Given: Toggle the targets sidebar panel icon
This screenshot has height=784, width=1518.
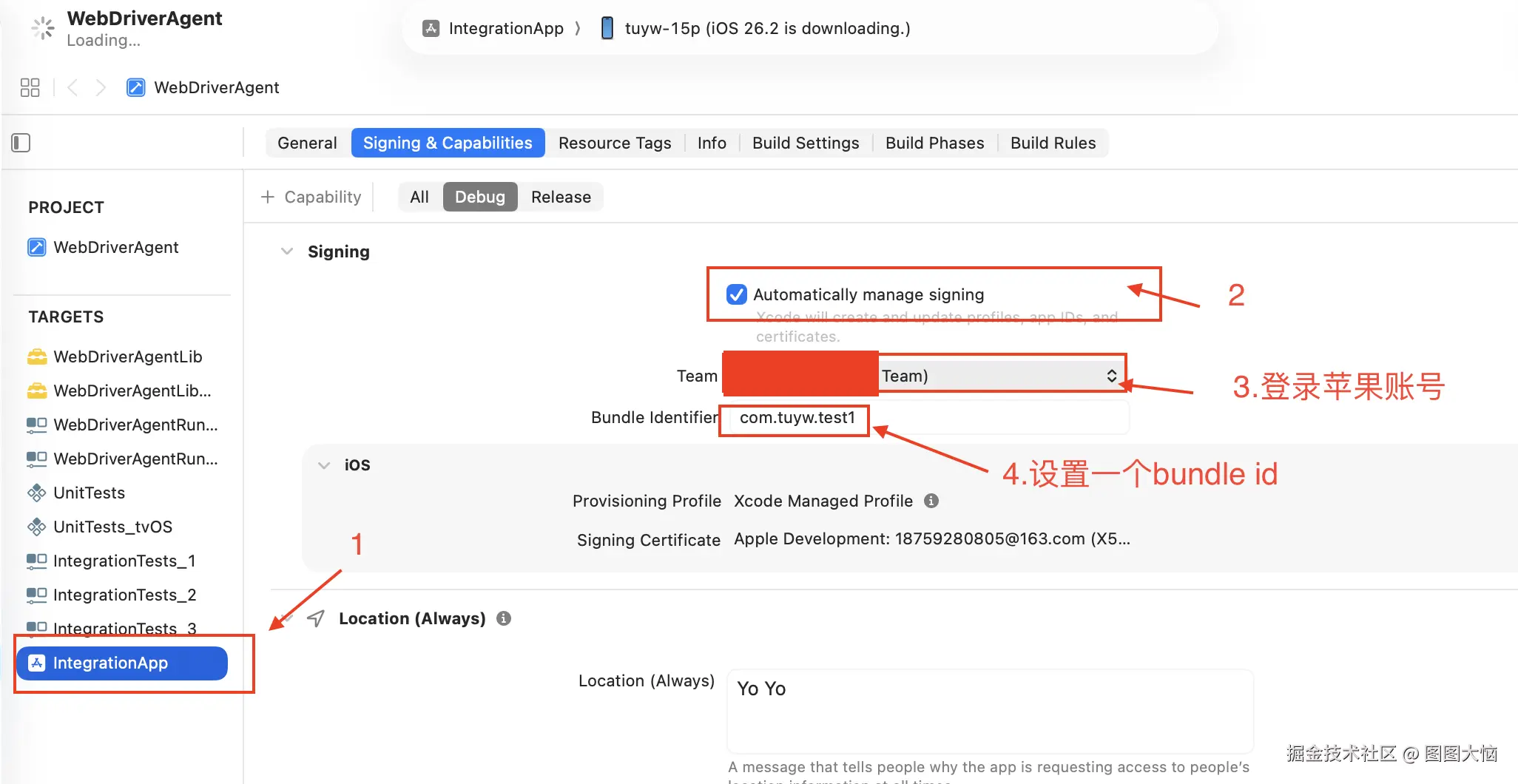Looking at the screenshot, I should [x=21, y=143].
